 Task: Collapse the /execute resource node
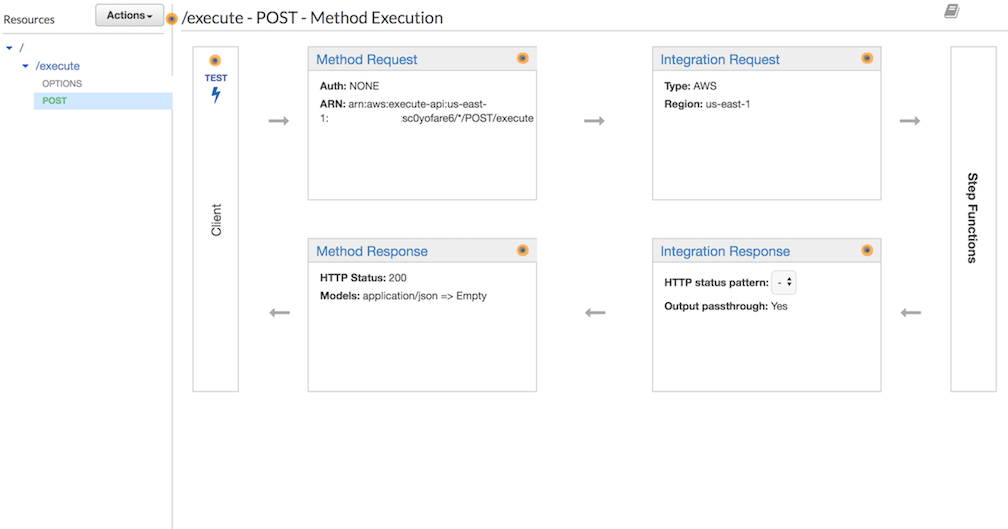pyautogui.click(x=25, y=66)
